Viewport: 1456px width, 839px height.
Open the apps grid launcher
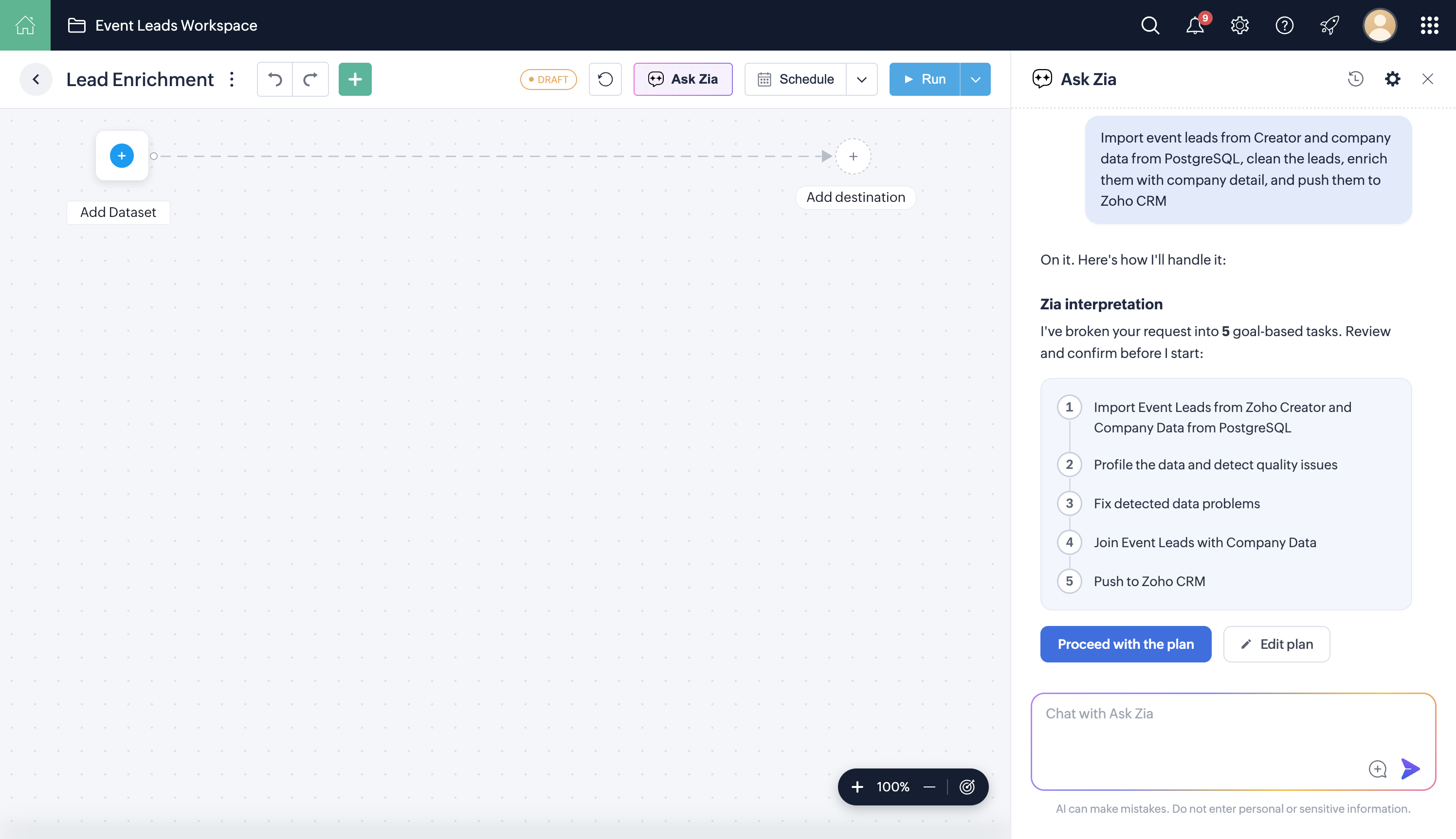1429,25
